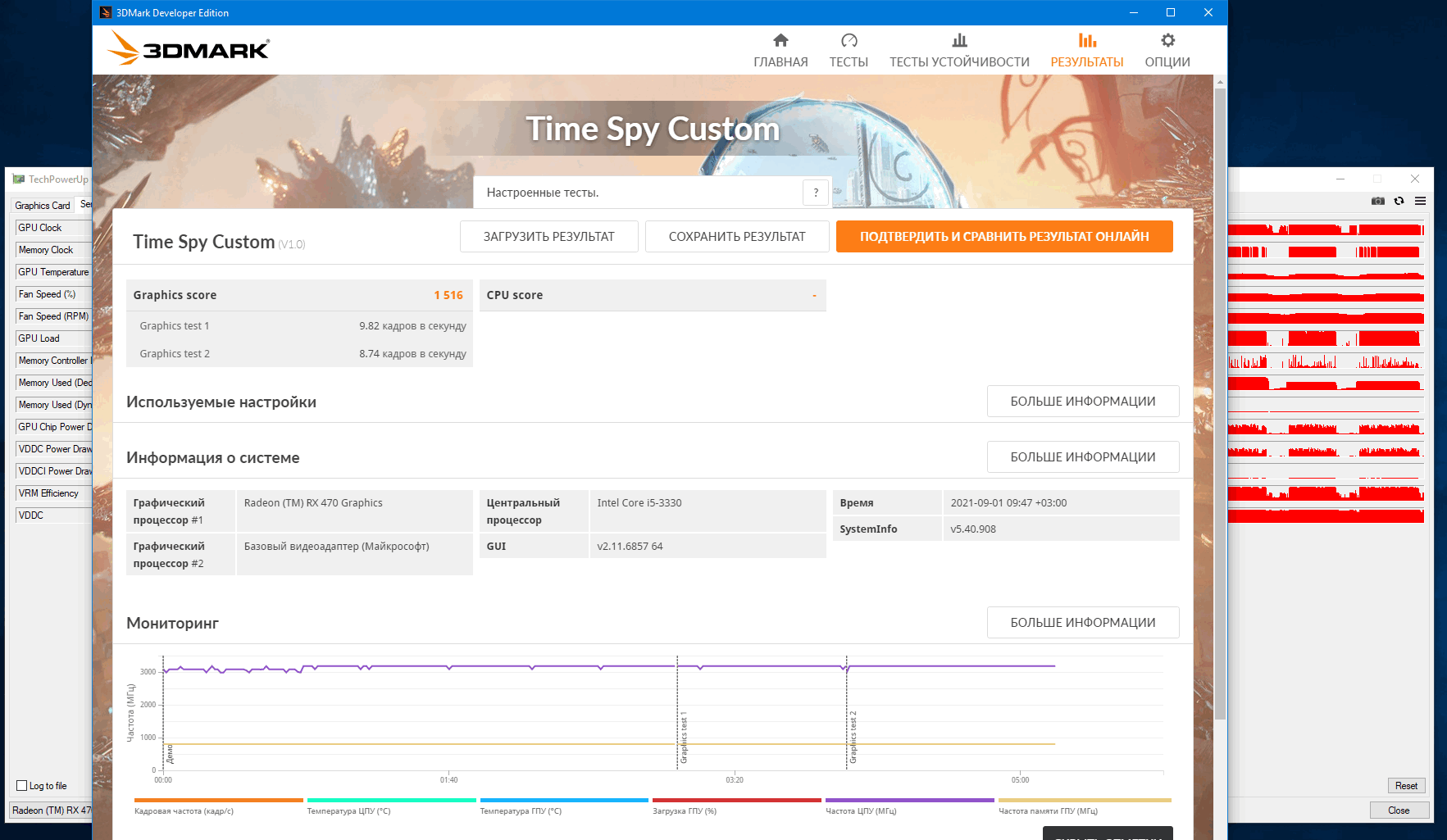The height and width of the screenshot is (840, 1447).
Task: Click СОХРАНИТЬ РЕЗУЛЬТАТ button
Action: pyautogui.click(x=737, y=236)
